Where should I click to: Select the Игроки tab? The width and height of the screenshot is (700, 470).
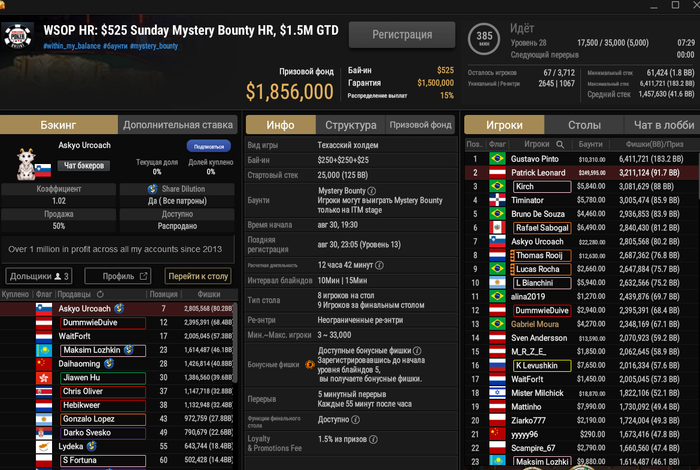[504, 125]
